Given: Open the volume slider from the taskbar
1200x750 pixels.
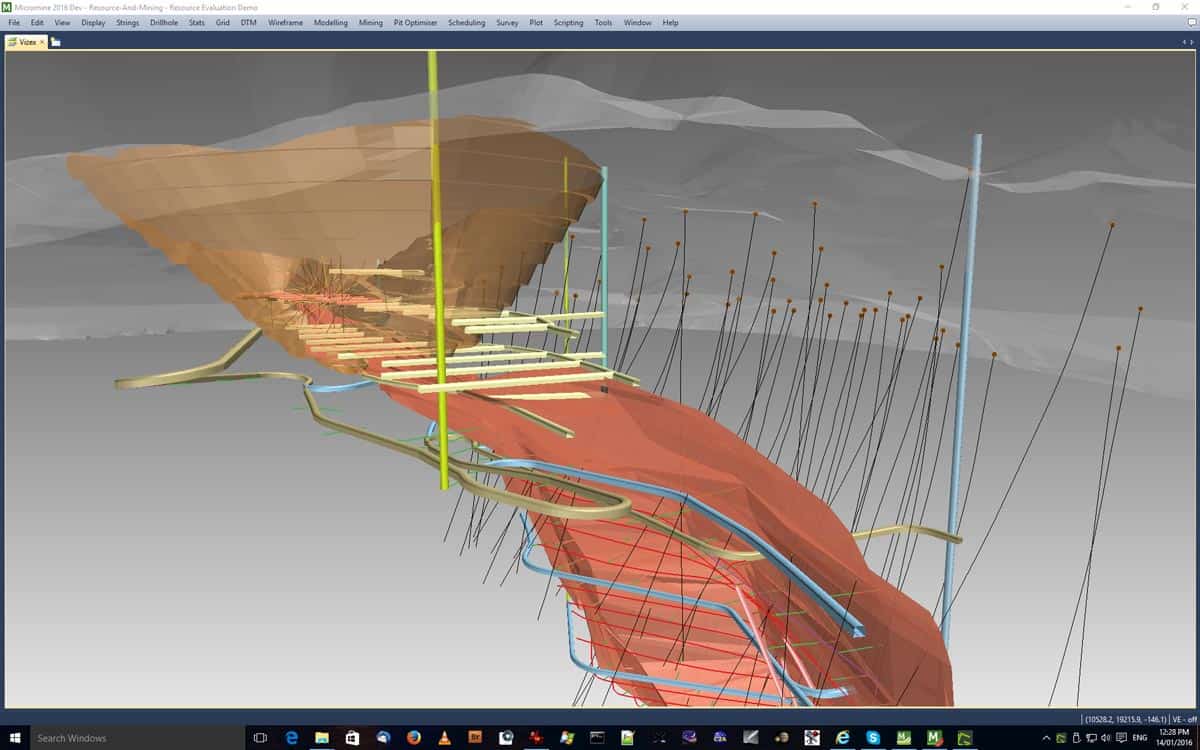Looking at the screenshot, I should (x=1105, y=738).
